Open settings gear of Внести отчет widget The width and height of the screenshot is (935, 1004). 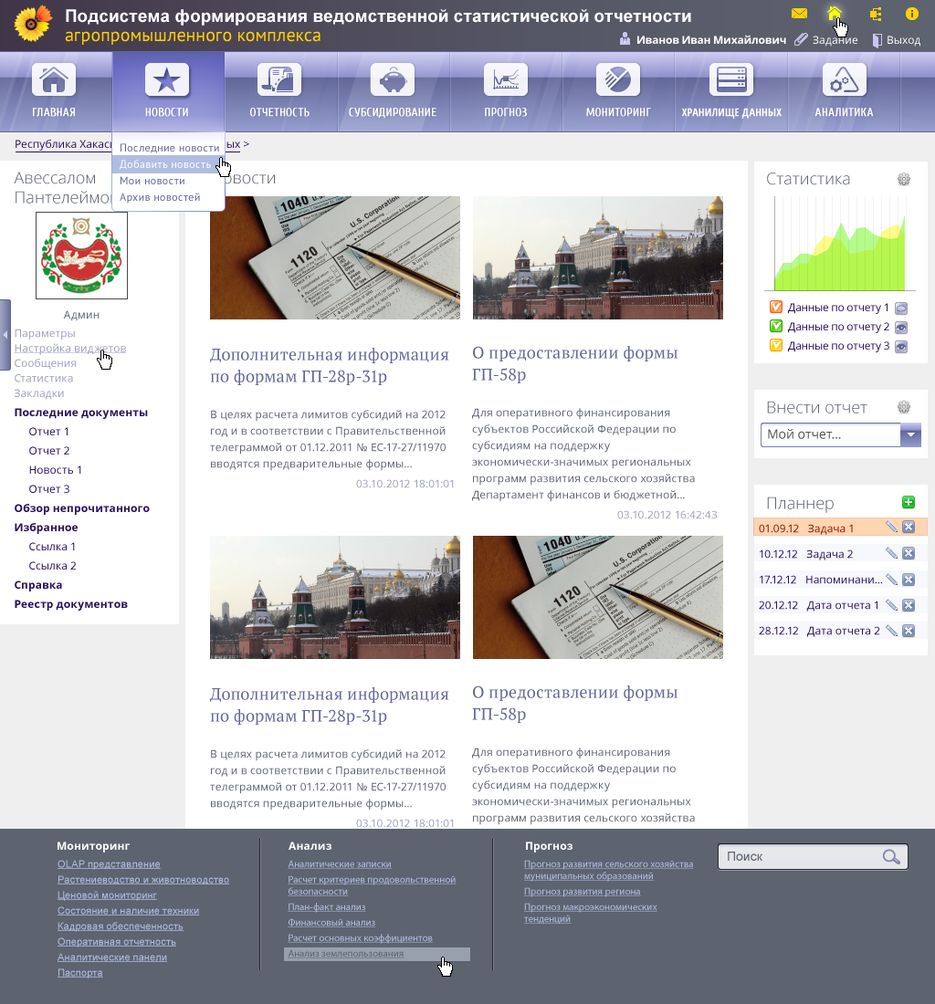point(904,407)
